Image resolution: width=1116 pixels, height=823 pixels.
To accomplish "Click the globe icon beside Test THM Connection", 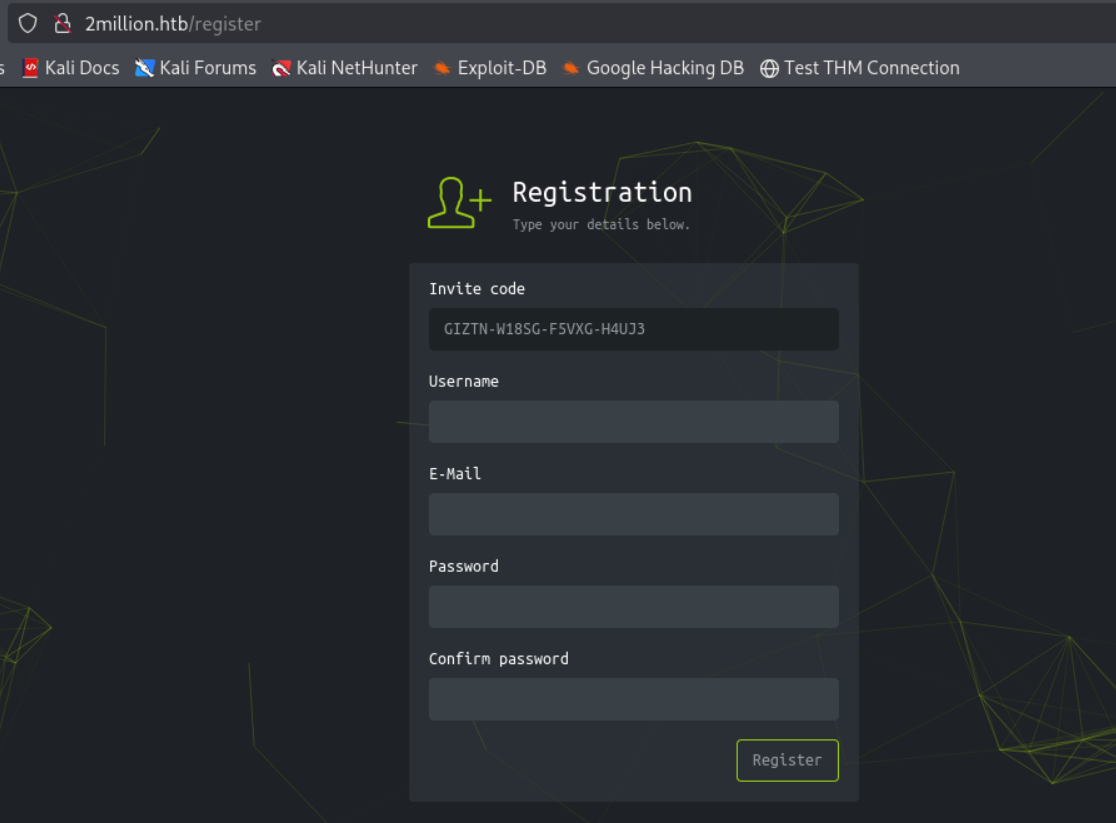I will coord(768,67).
